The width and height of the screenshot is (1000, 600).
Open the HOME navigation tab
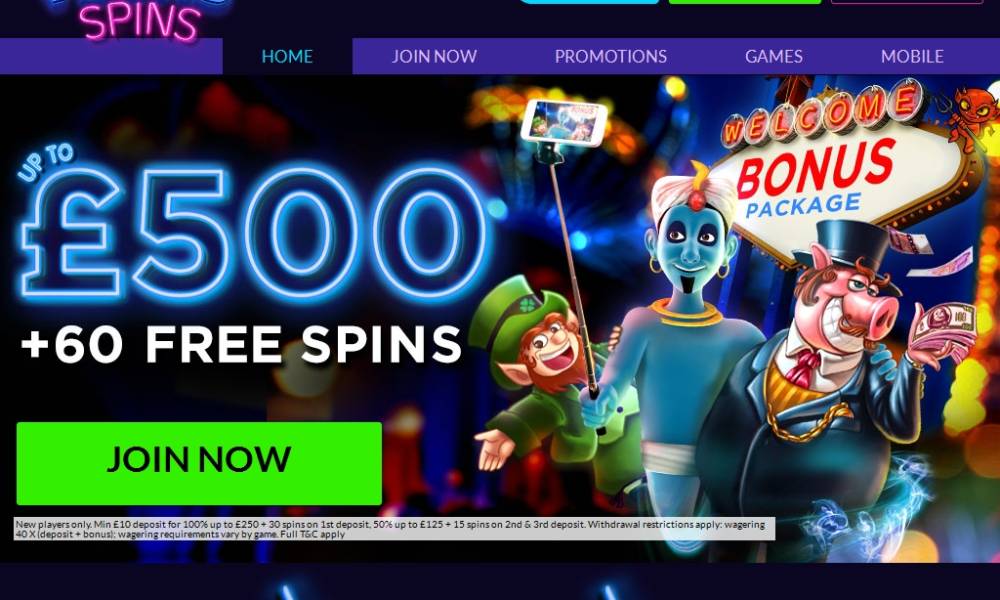287,56
